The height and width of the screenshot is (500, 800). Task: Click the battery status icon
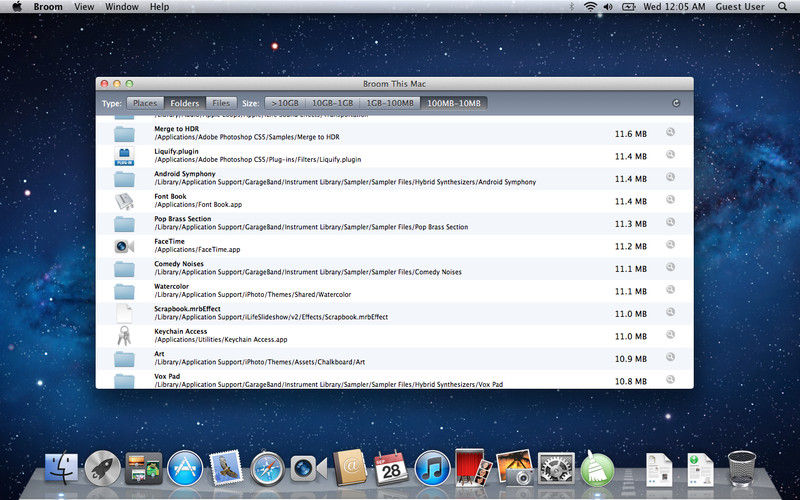tap(628, 7)
